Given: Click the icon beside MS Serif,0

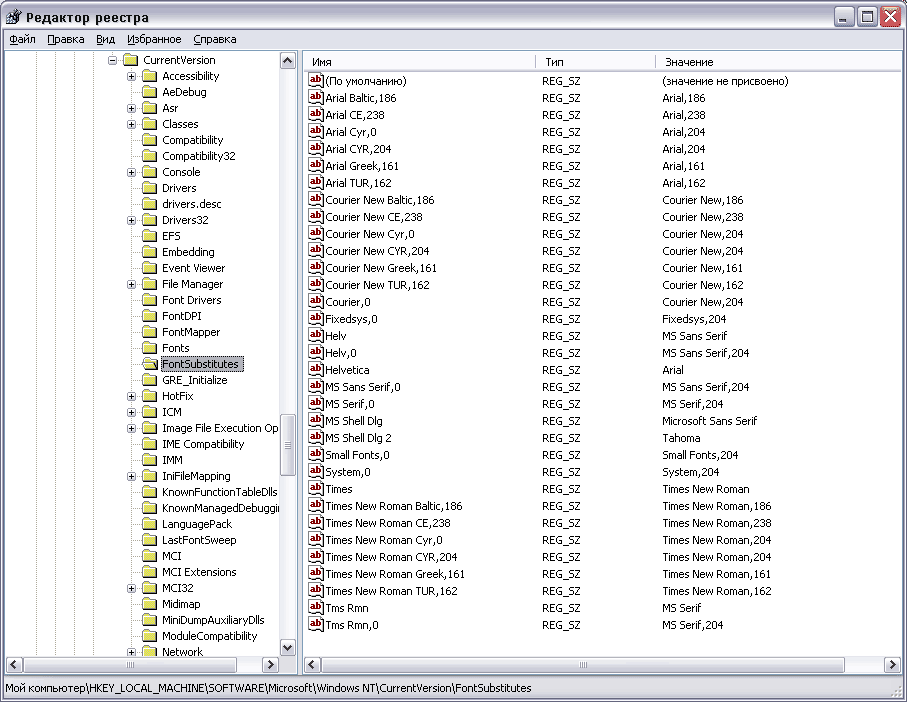Looking at the screenshot, I should (315, 403).
